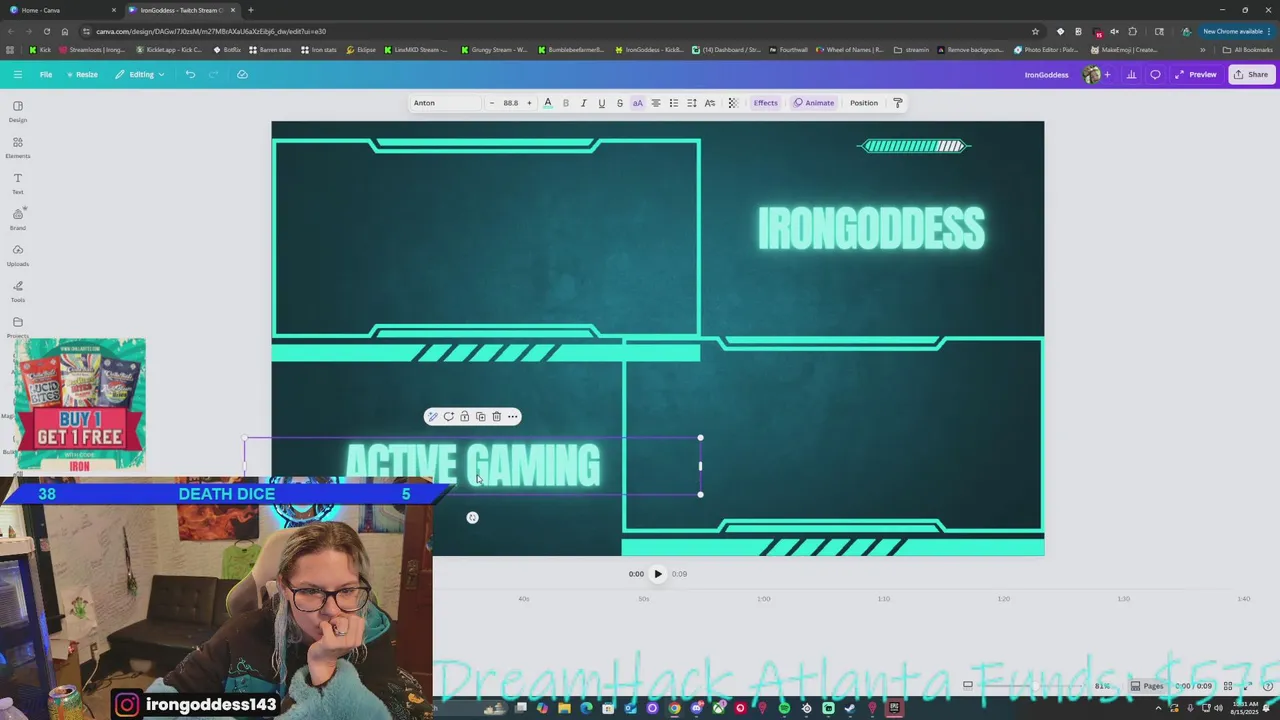Expand the All Bookmarks folder
1280x720 pixels.
[x=1247, y=50]
